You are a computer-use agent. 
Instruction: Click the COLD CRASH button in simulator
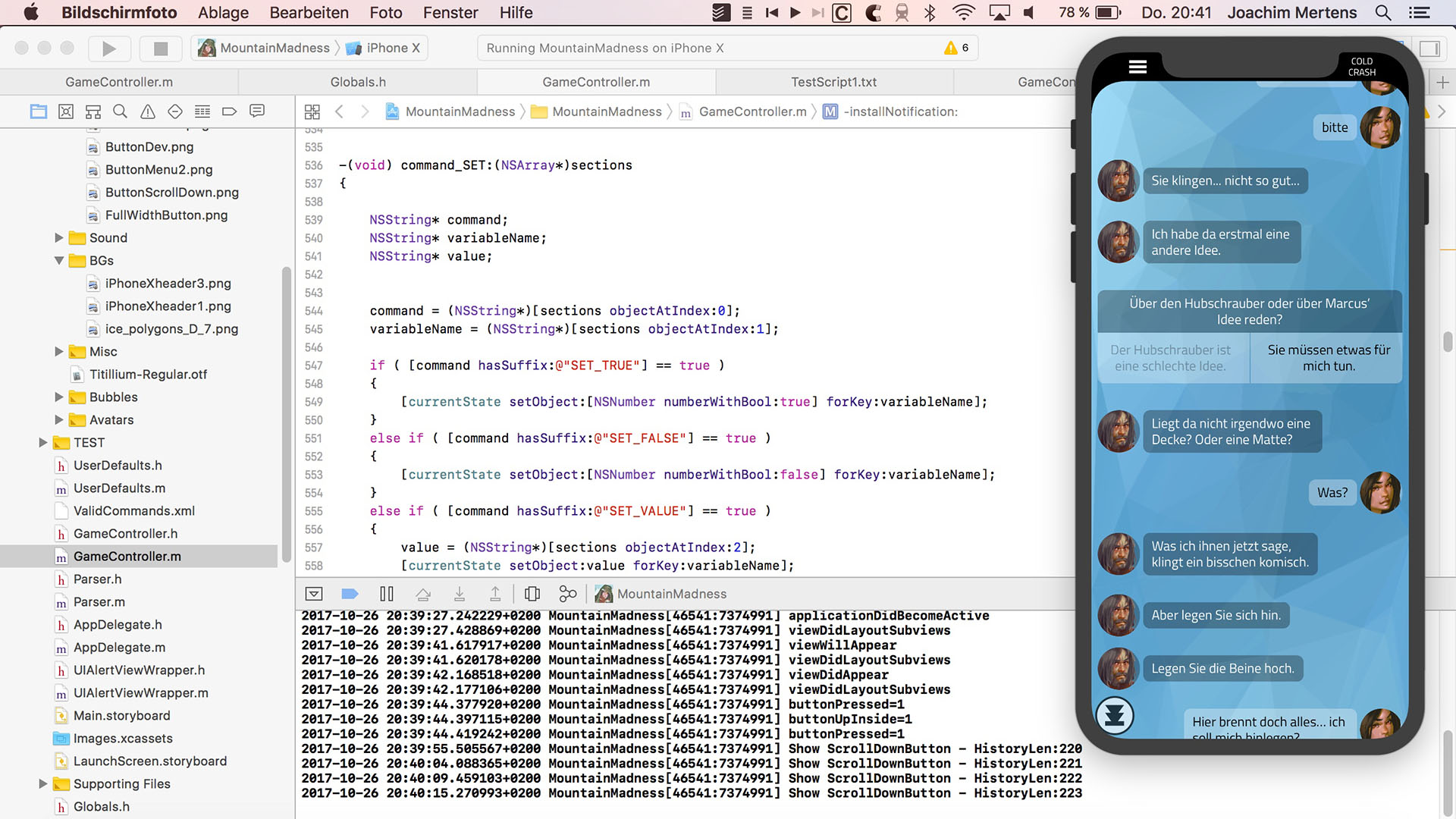[x=1362, y=67]
